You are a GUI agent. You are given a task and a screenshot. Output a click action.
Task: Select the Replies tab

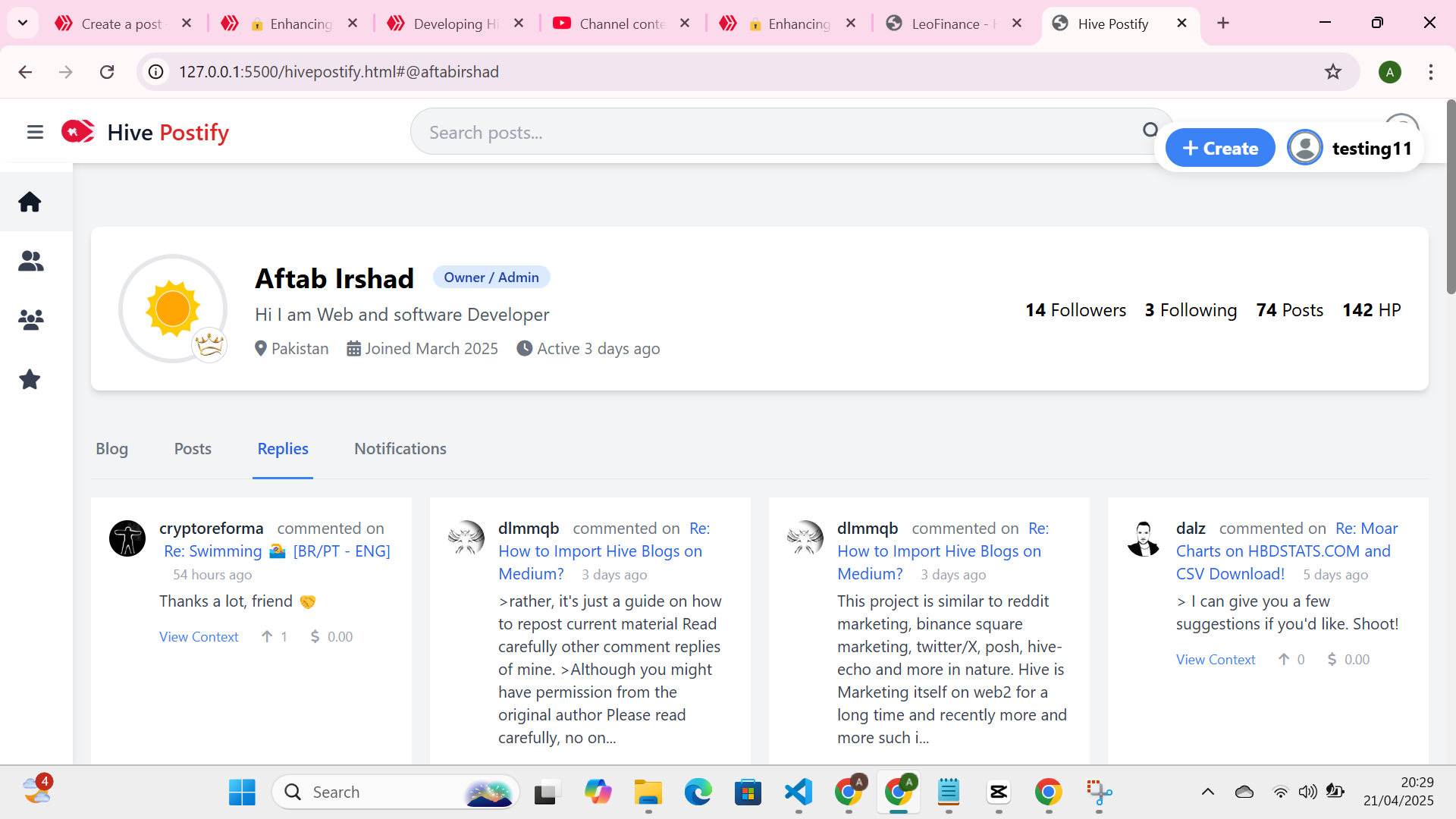coord(283,449)
